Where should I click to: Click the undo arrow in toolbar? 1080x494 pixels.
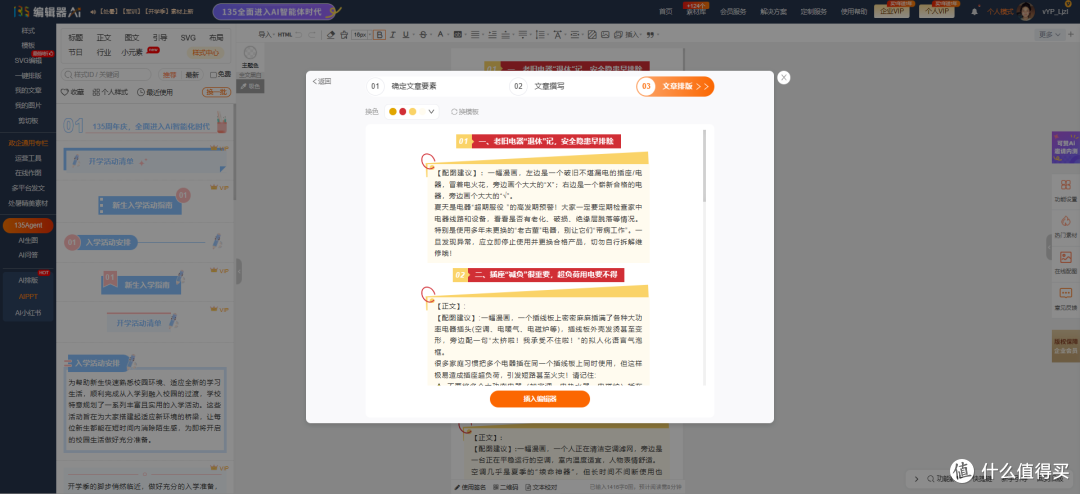(x=299, y=34)
